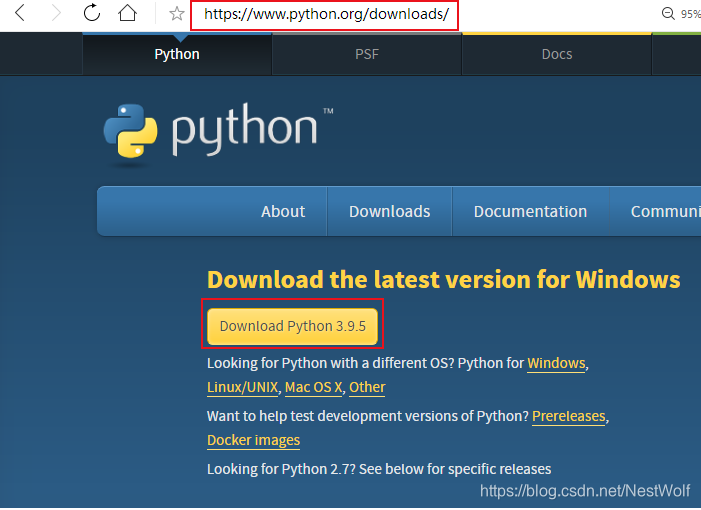Bookmark the page with the star icon
701x510 pixels.
177,13
